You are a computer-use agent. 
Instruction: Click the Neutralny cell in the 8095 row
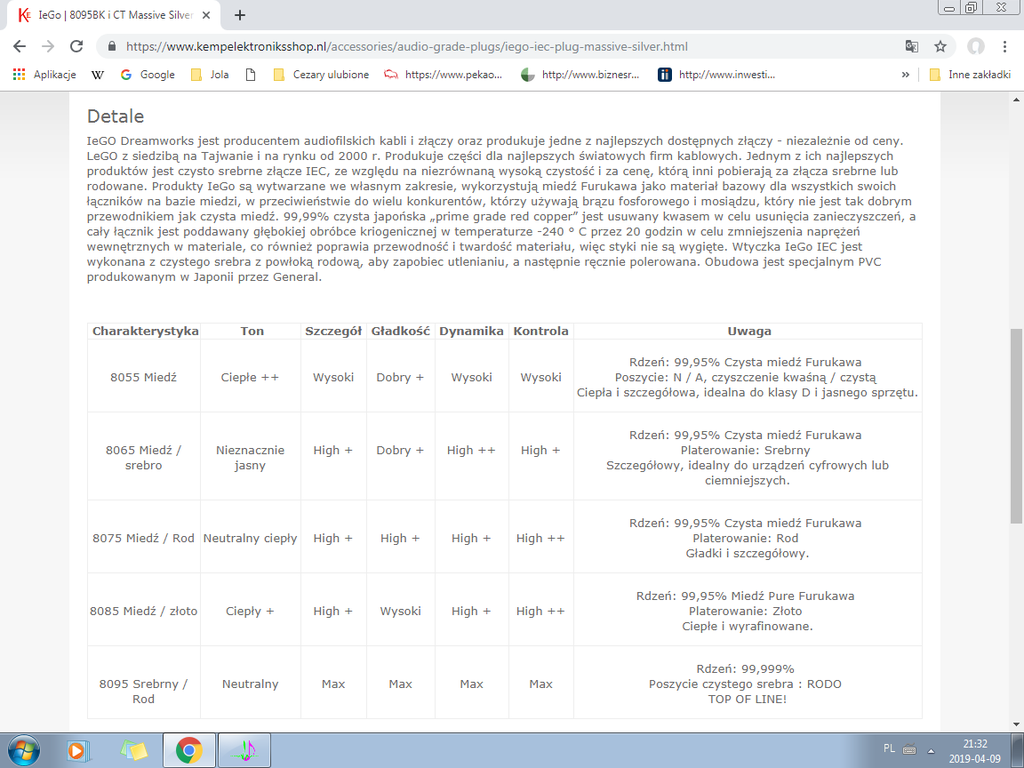(250, 684)
